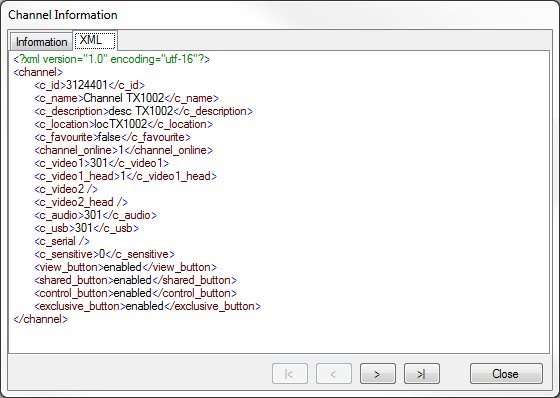Click the c_video1_head line

click(x=125, y=176)
